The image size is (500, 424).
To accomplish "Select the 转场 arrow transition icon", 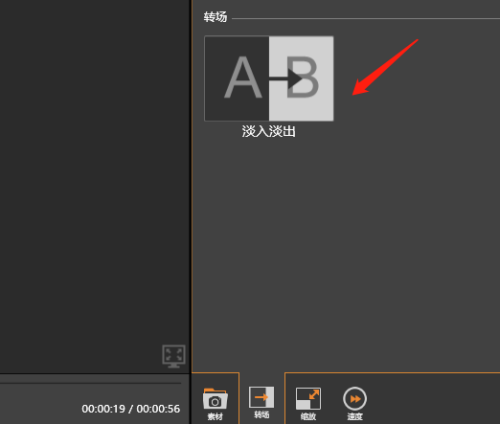I will [262, 397].
